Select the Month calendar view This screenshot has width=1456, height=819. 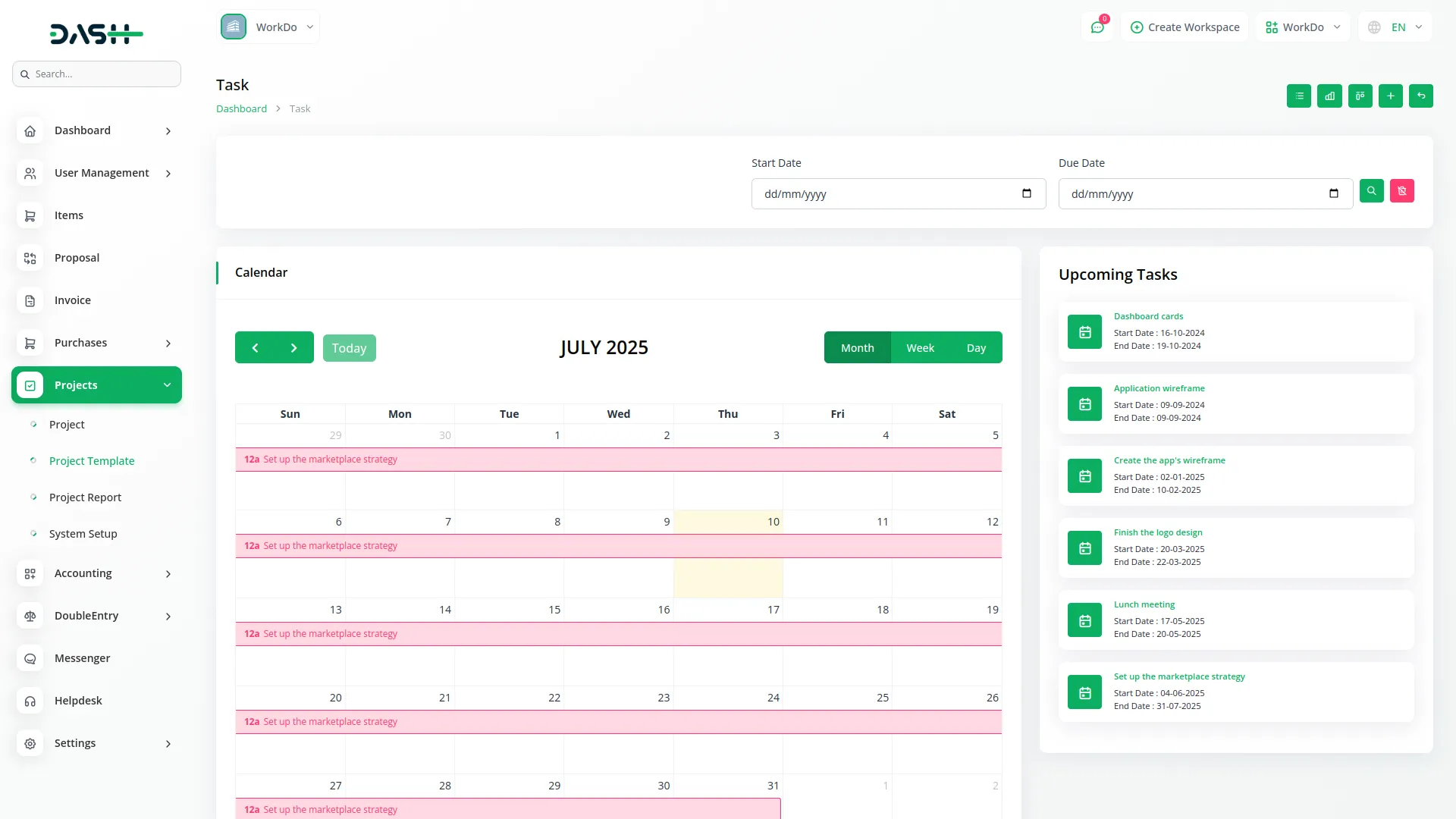pos(857,347)
